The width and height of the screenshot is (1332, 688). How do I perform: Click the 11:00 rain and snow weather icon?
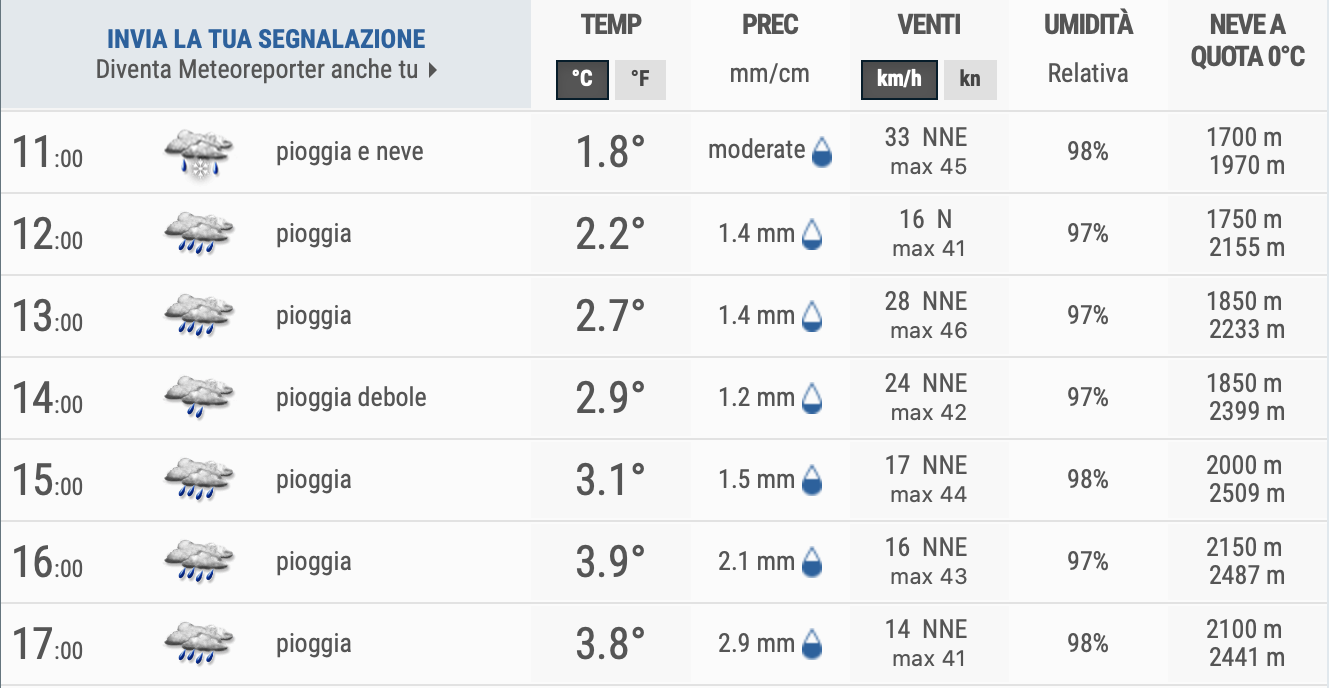198,153
